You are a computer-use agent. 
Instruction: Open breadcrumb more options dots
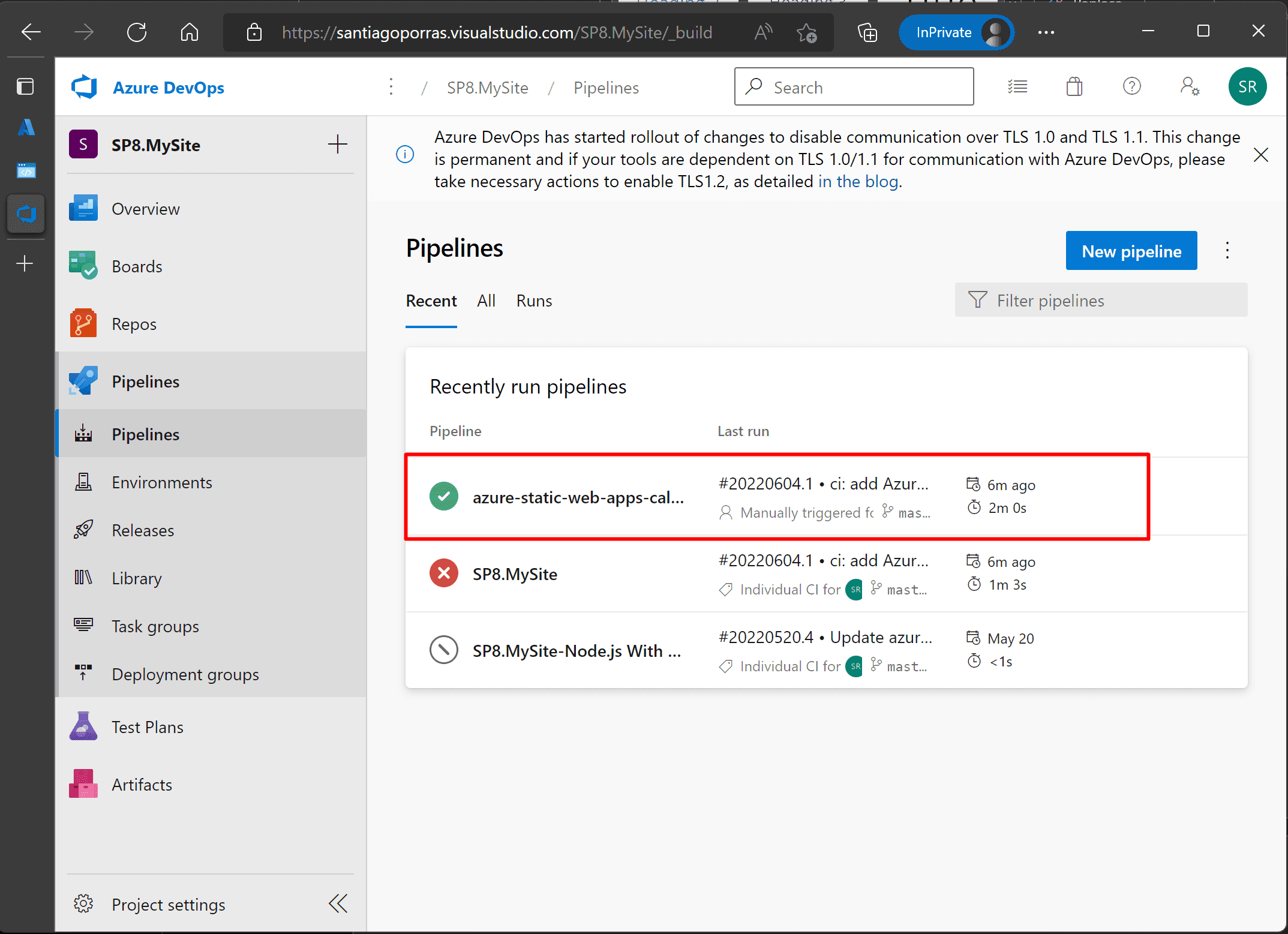[x=391, y=87]
